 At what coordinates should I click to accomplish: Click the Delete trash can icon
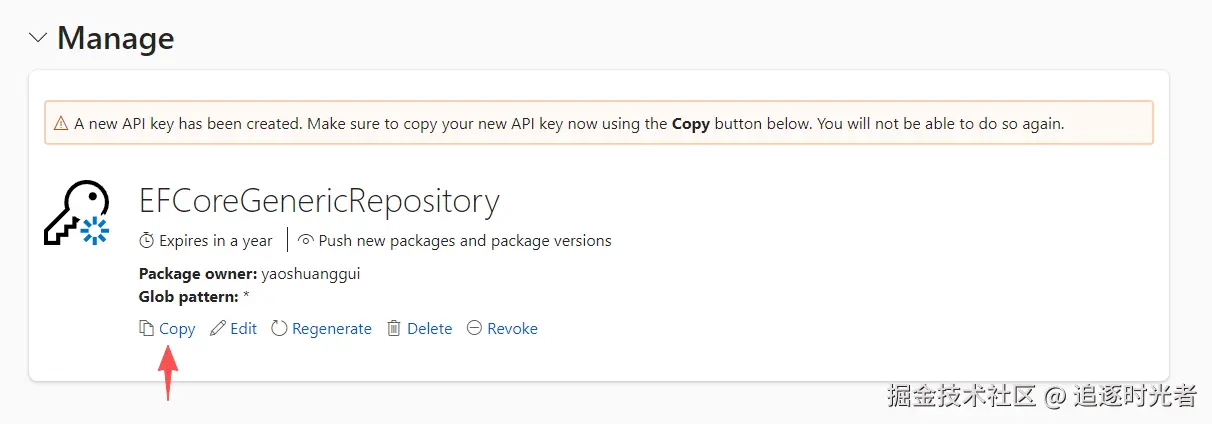tap(394, 328)
